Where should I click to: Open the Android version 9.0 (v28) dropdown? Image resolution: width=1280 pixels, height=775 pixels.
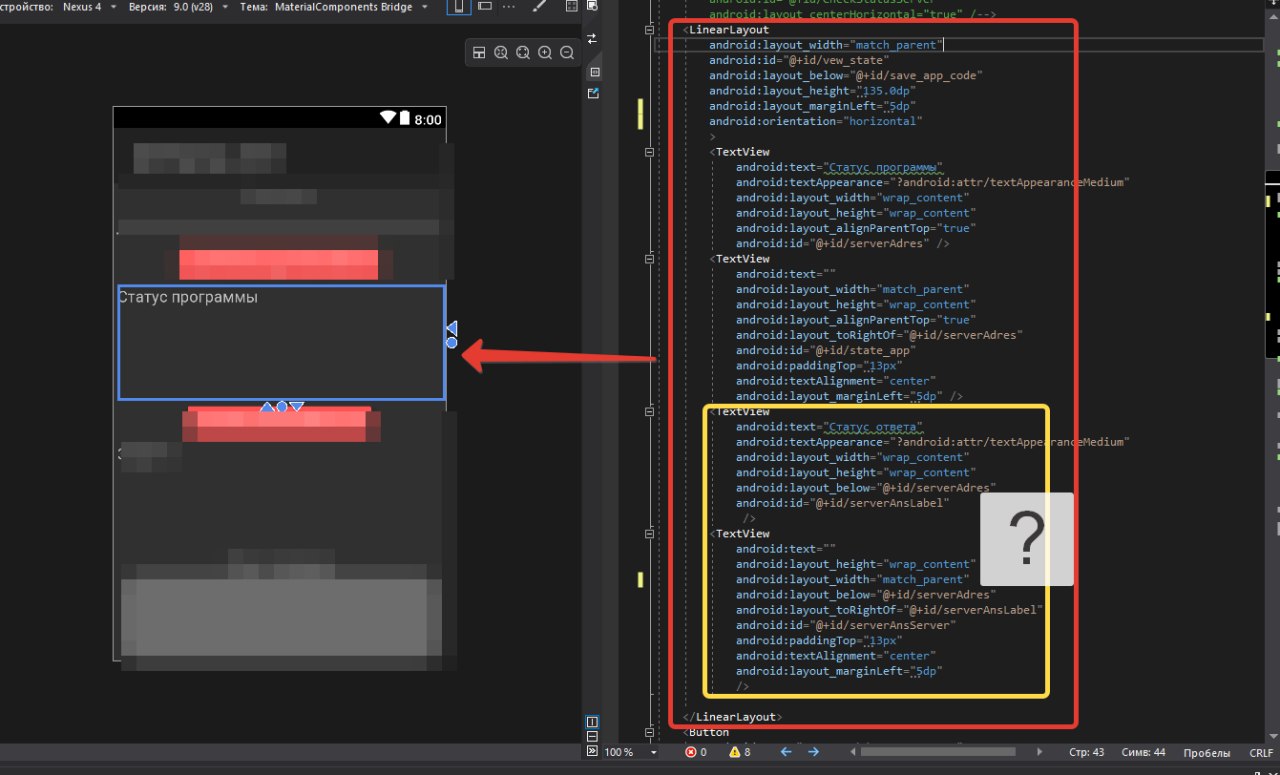pyautogui.click(x=180, y=7)
